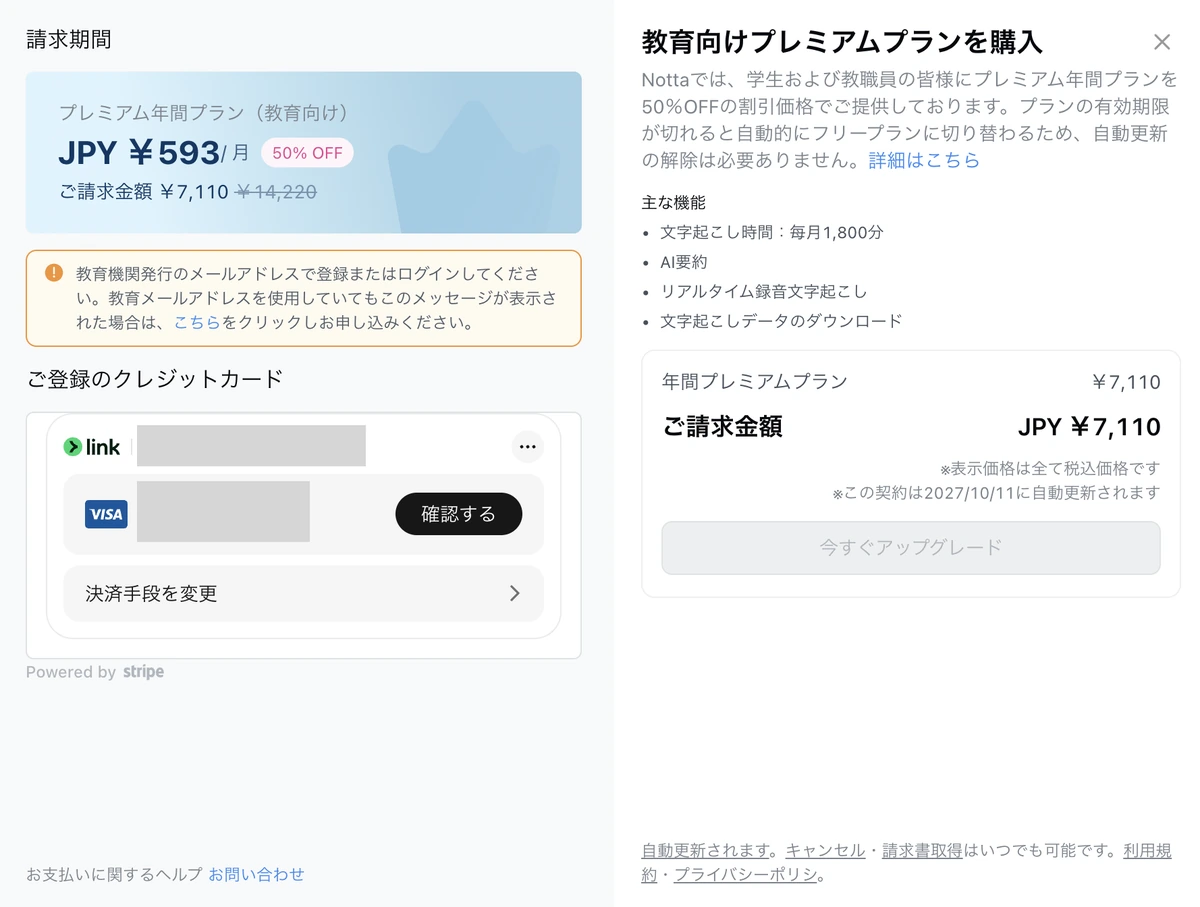This screenshot has width=1200, height=907.
Task: Click リアルタイム録音文字起こし feature item
Action: click(764, 292)
